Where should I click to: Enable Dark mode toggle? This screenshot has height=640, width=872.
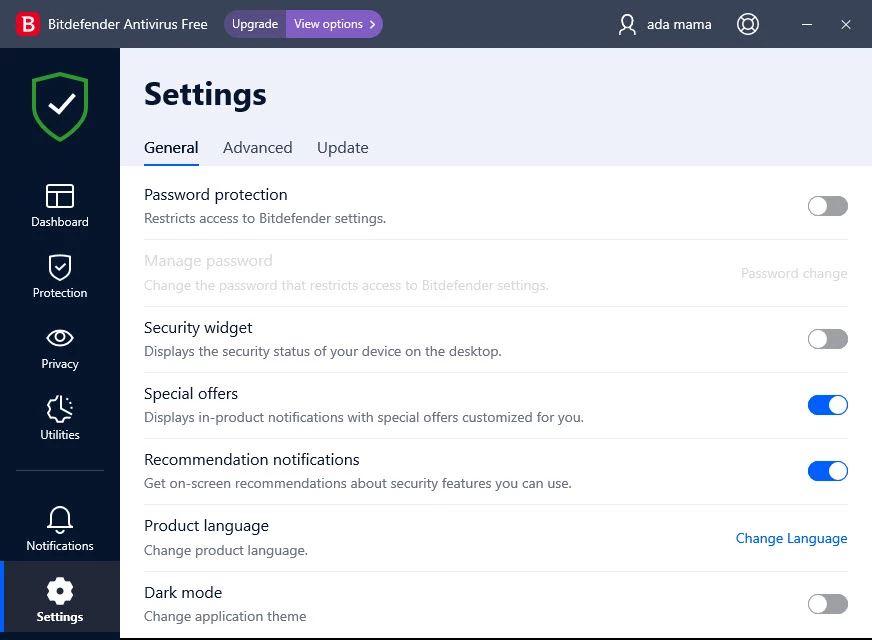coord(827,604)
